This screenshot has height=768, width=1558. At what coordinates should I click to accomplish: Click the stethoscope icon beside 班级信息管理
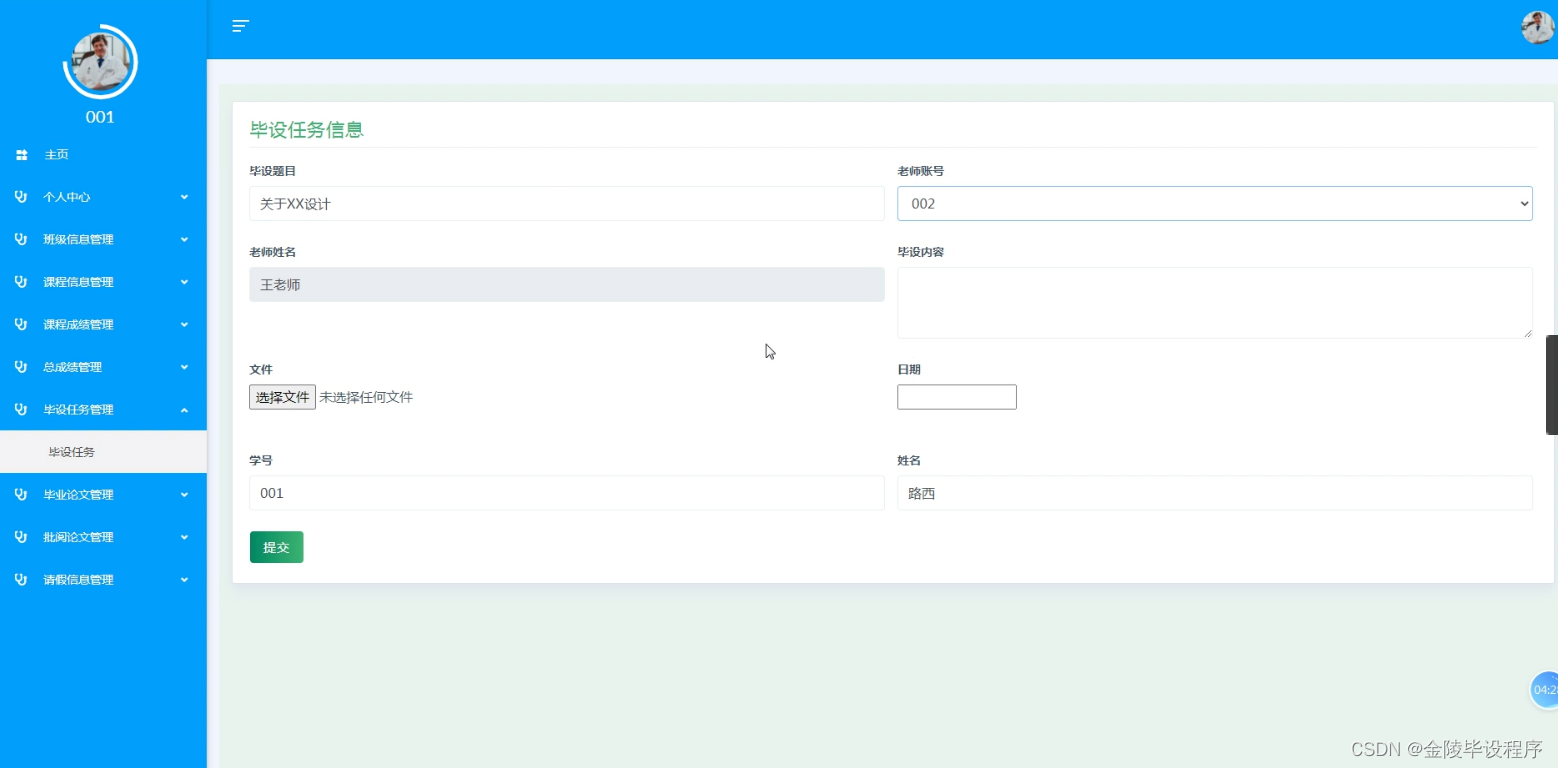[x=21, y=240]
